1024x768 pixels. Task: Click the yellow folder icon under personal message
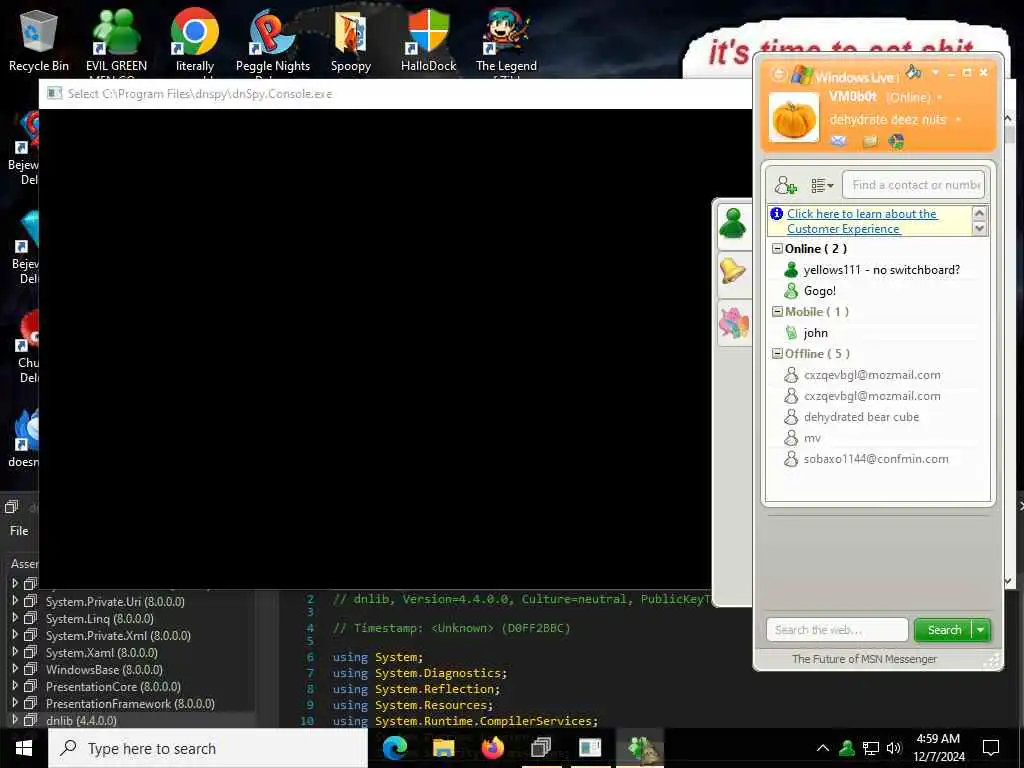[869, 141]
